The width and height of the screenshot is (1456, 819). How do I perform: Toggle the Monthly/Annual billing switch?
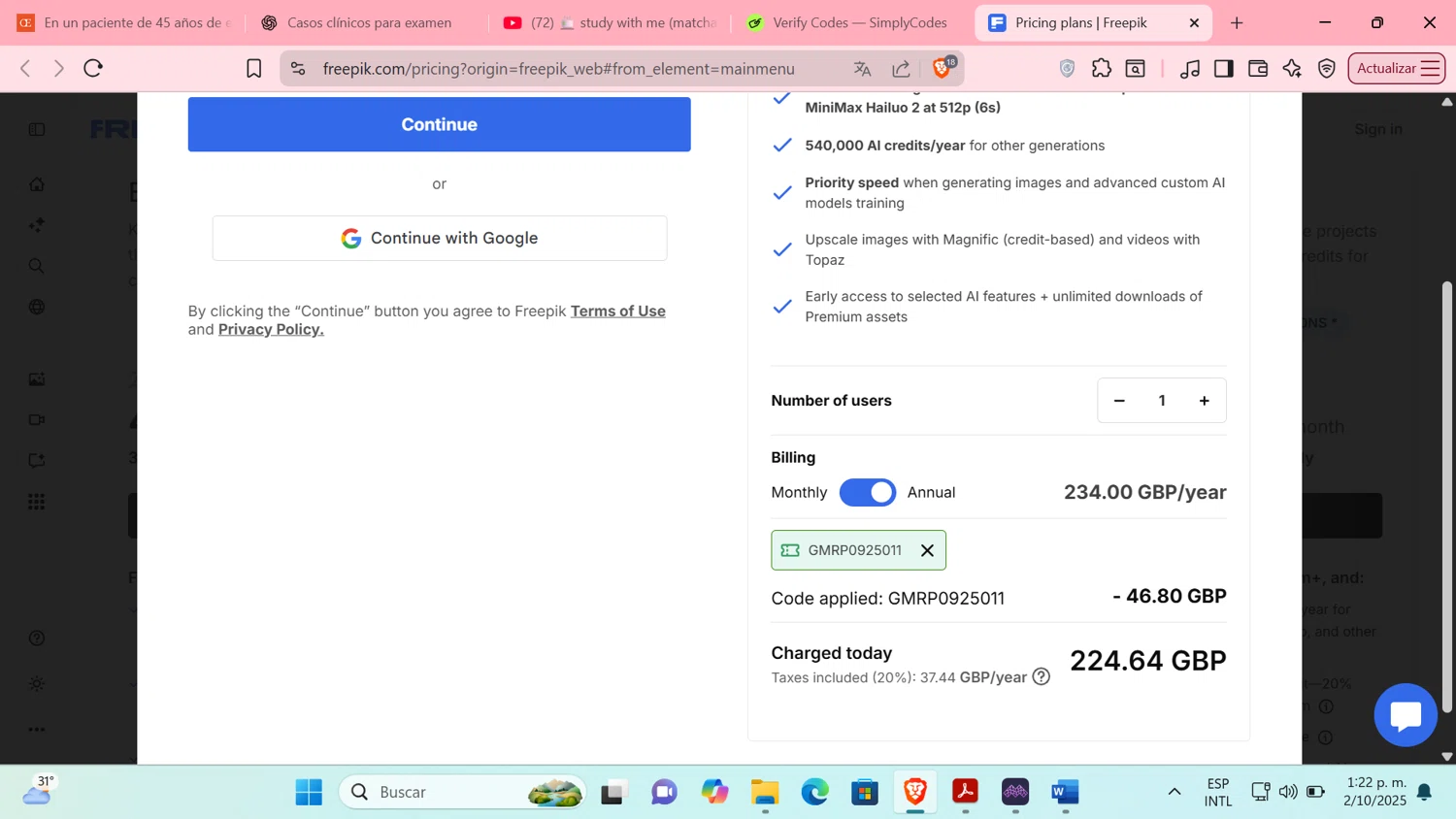point(868,492)
